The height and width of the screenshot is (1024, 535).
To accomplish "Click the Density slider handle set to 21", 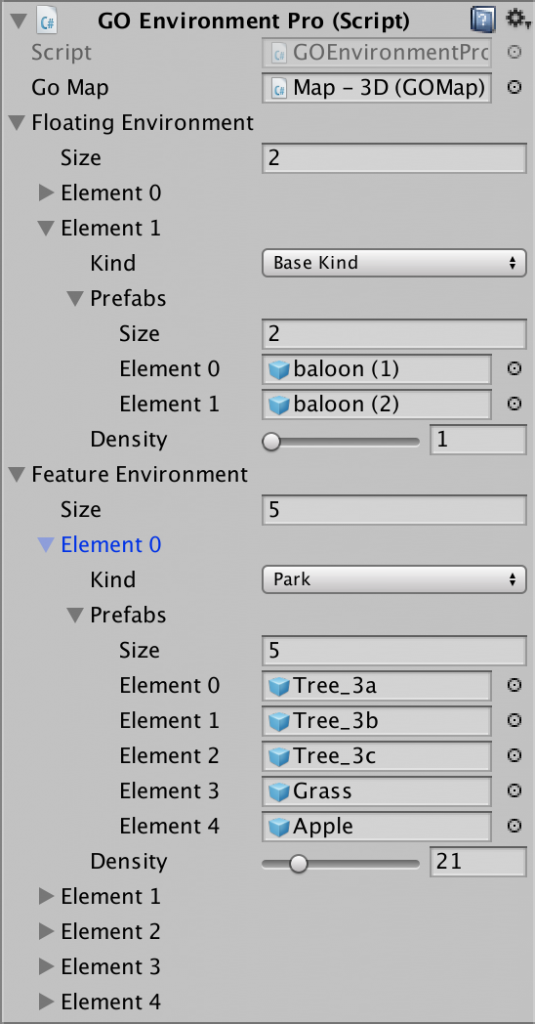I will [x=299, y=864].
